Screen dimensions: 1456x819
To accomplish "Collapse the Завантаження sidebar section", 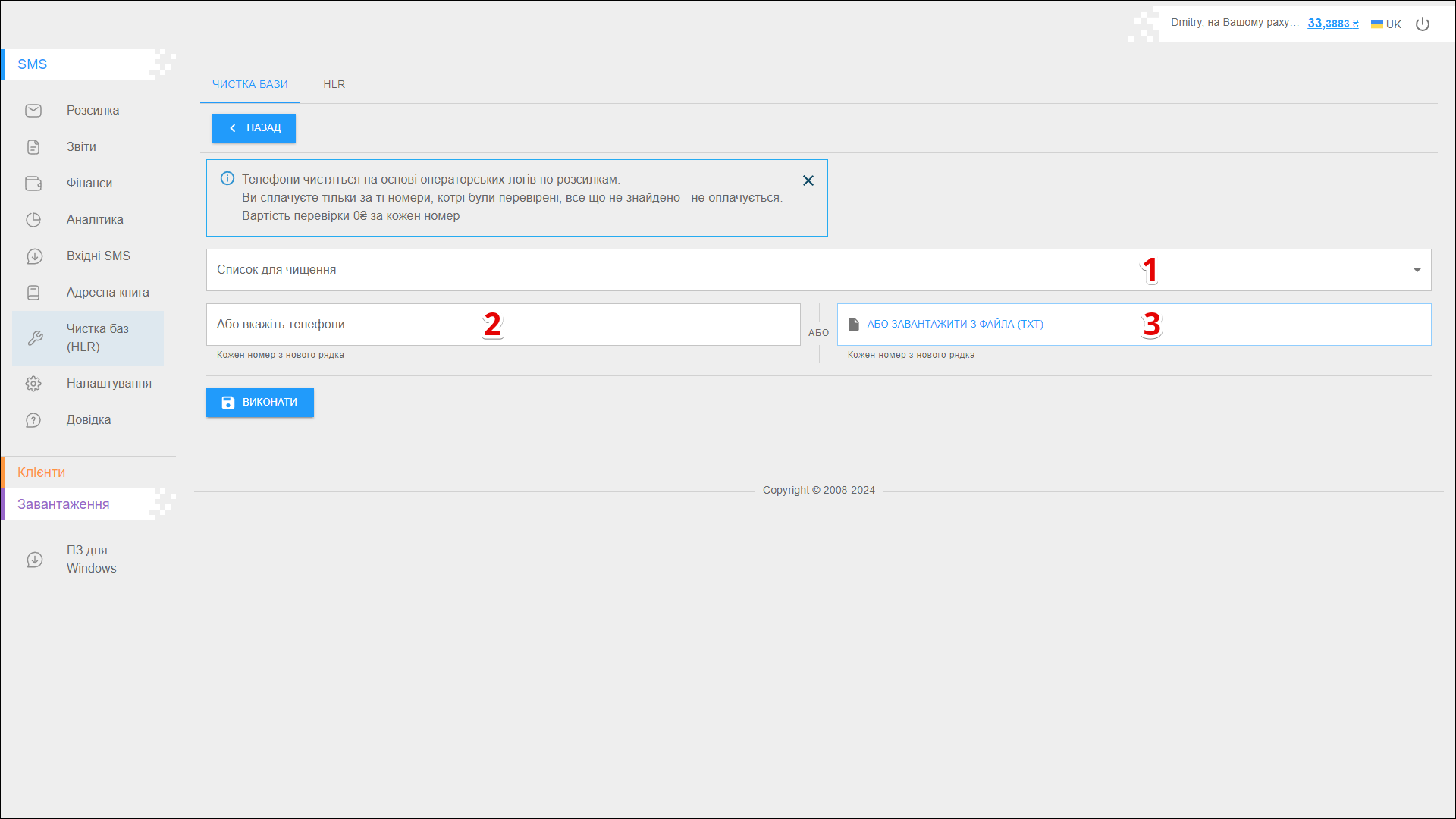I will click(64, 504).
